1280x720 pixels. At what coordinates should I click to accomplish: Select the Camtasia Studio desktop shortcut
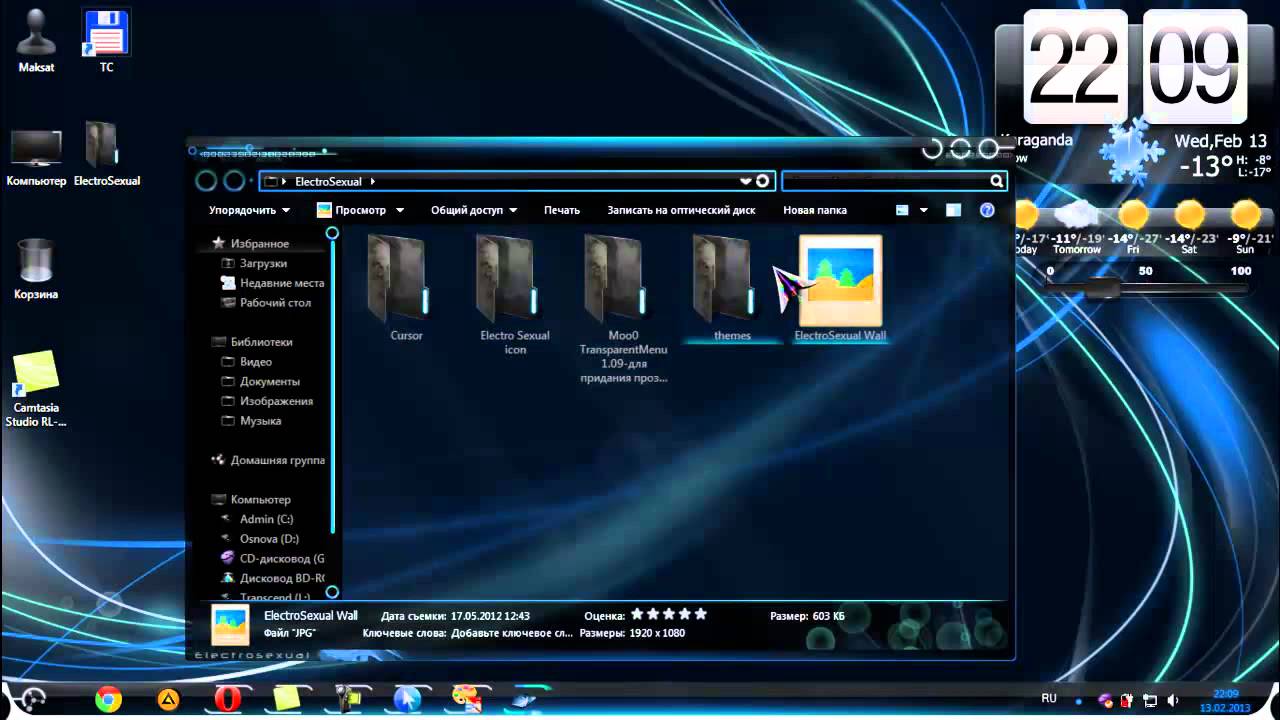point(36,390)
